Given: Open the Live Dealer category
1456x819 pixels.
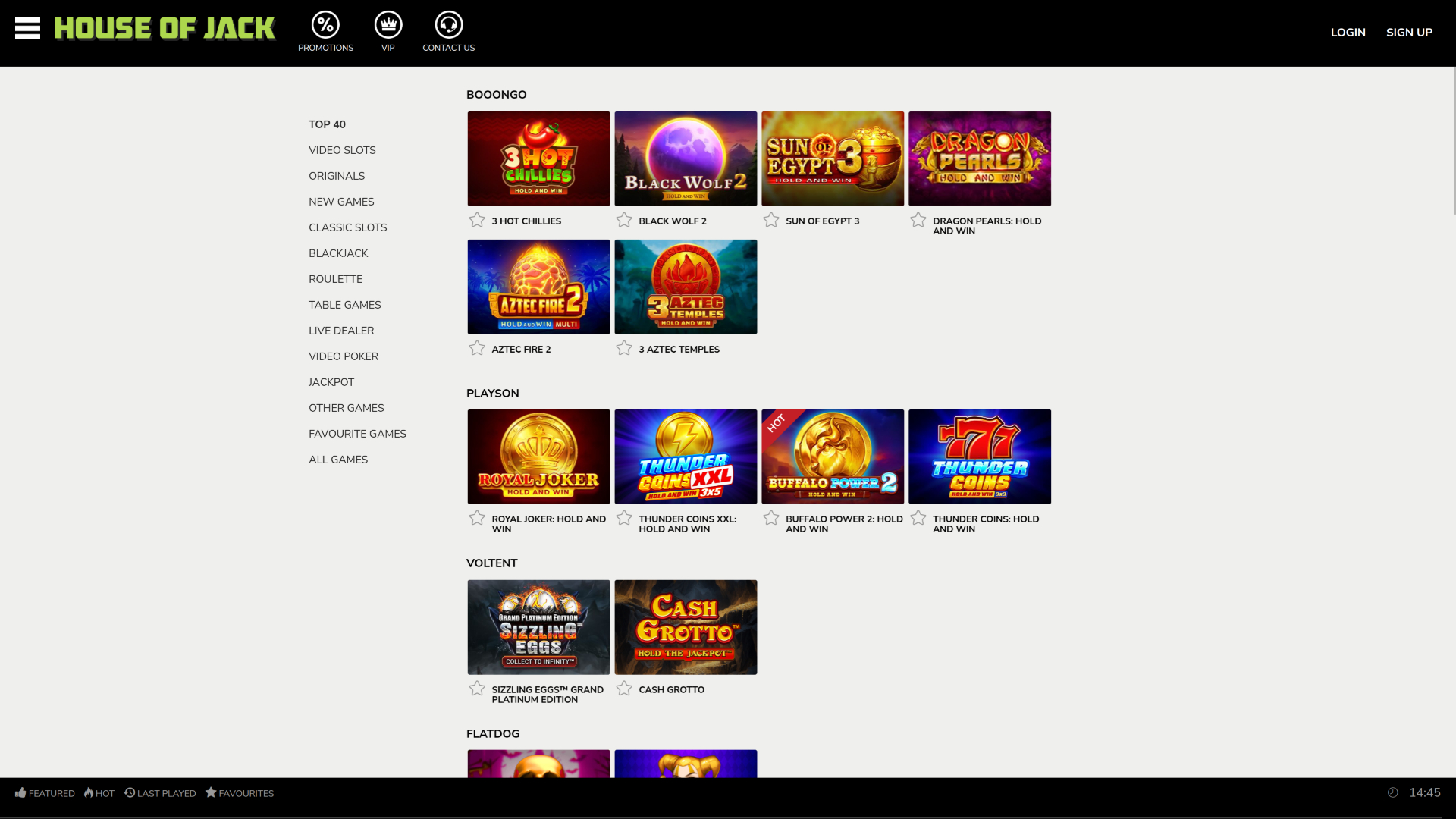Looking at the screenshot, I should tap(340, 330).
